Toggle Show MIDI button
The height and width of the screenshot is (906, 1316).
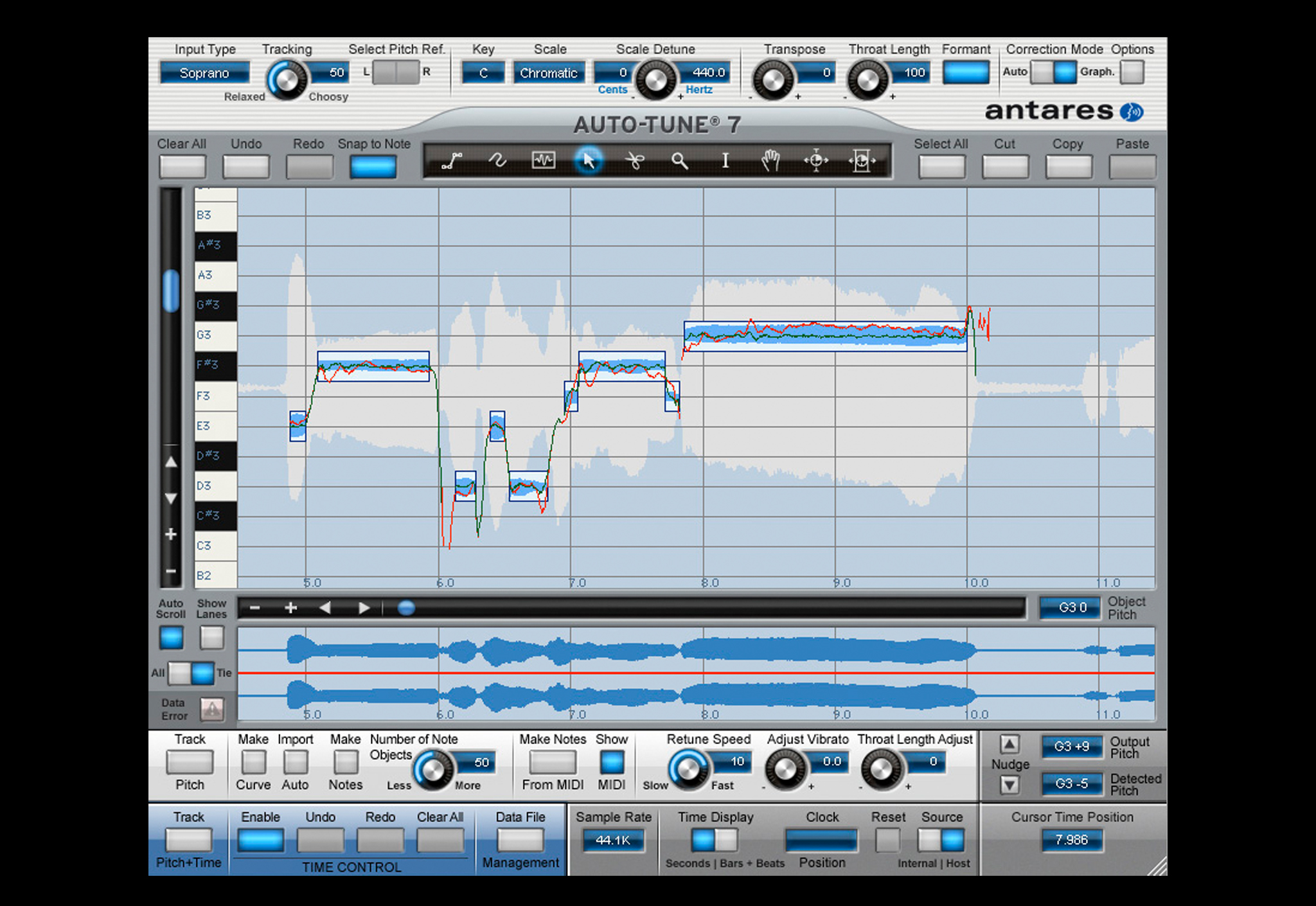tap(612, 763)
